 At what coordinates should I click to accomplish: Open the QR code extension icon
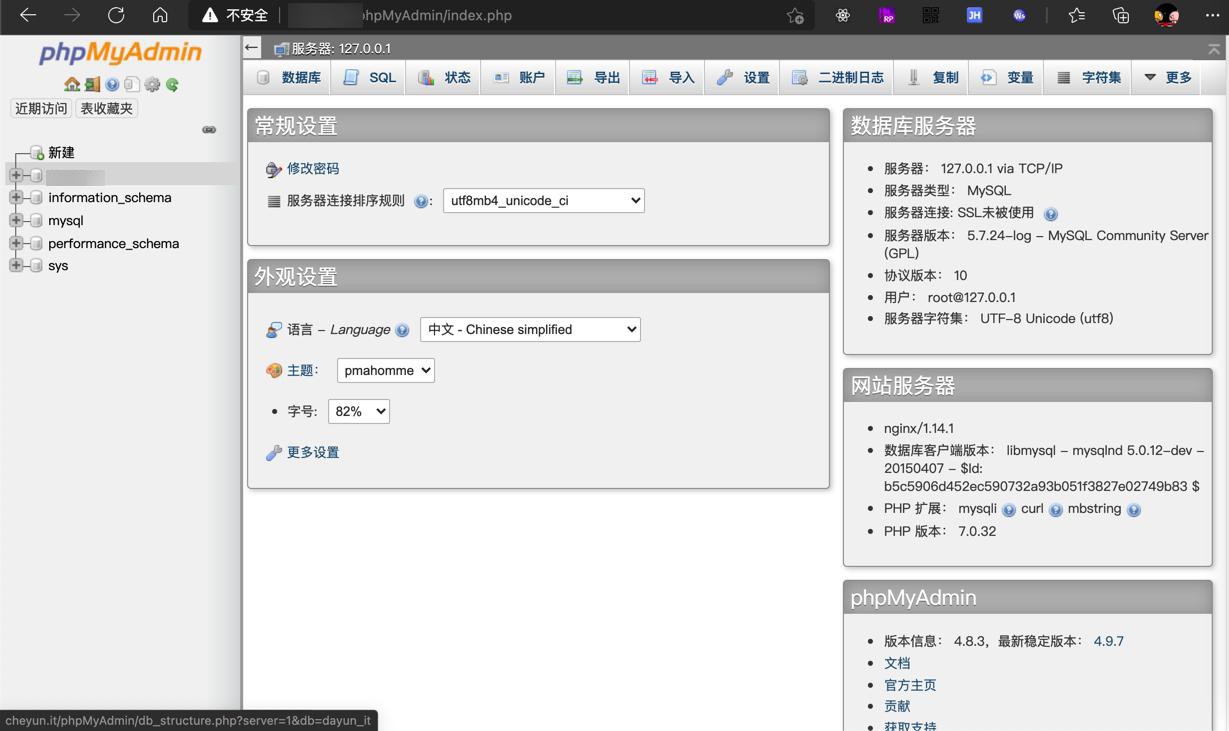click(x=930, y=15)
